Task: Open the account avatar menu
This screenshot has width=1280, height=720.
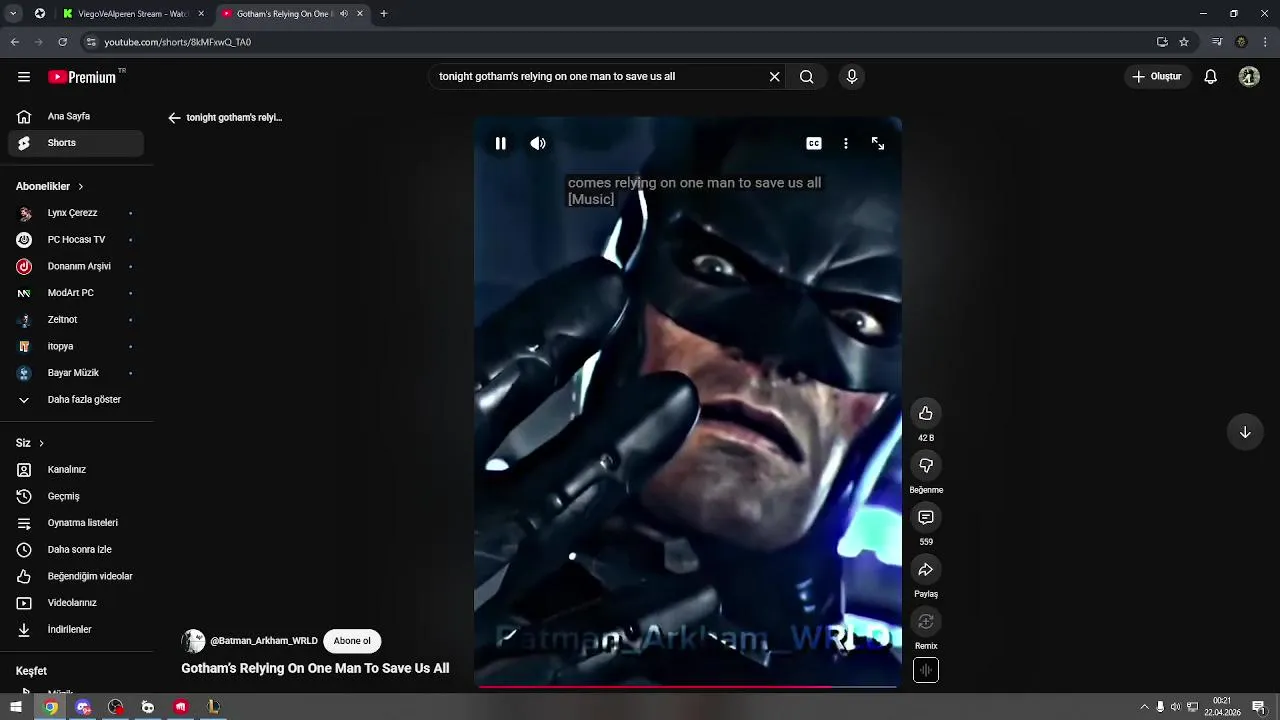Action: pyautogui.click(x=1249, y=77)
